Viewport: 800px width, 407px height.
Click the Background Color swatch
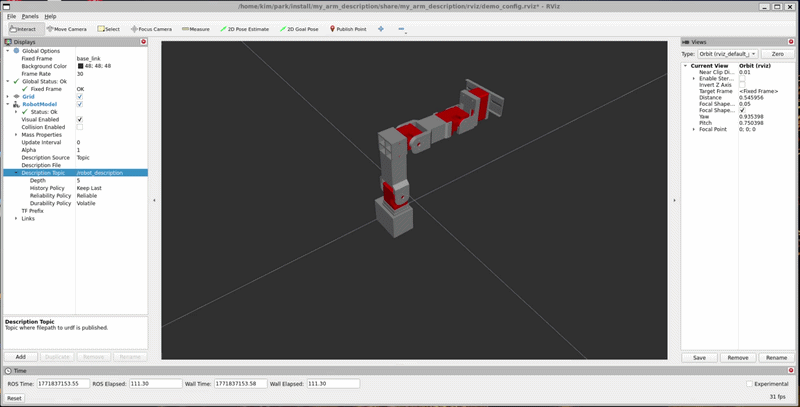80,66
